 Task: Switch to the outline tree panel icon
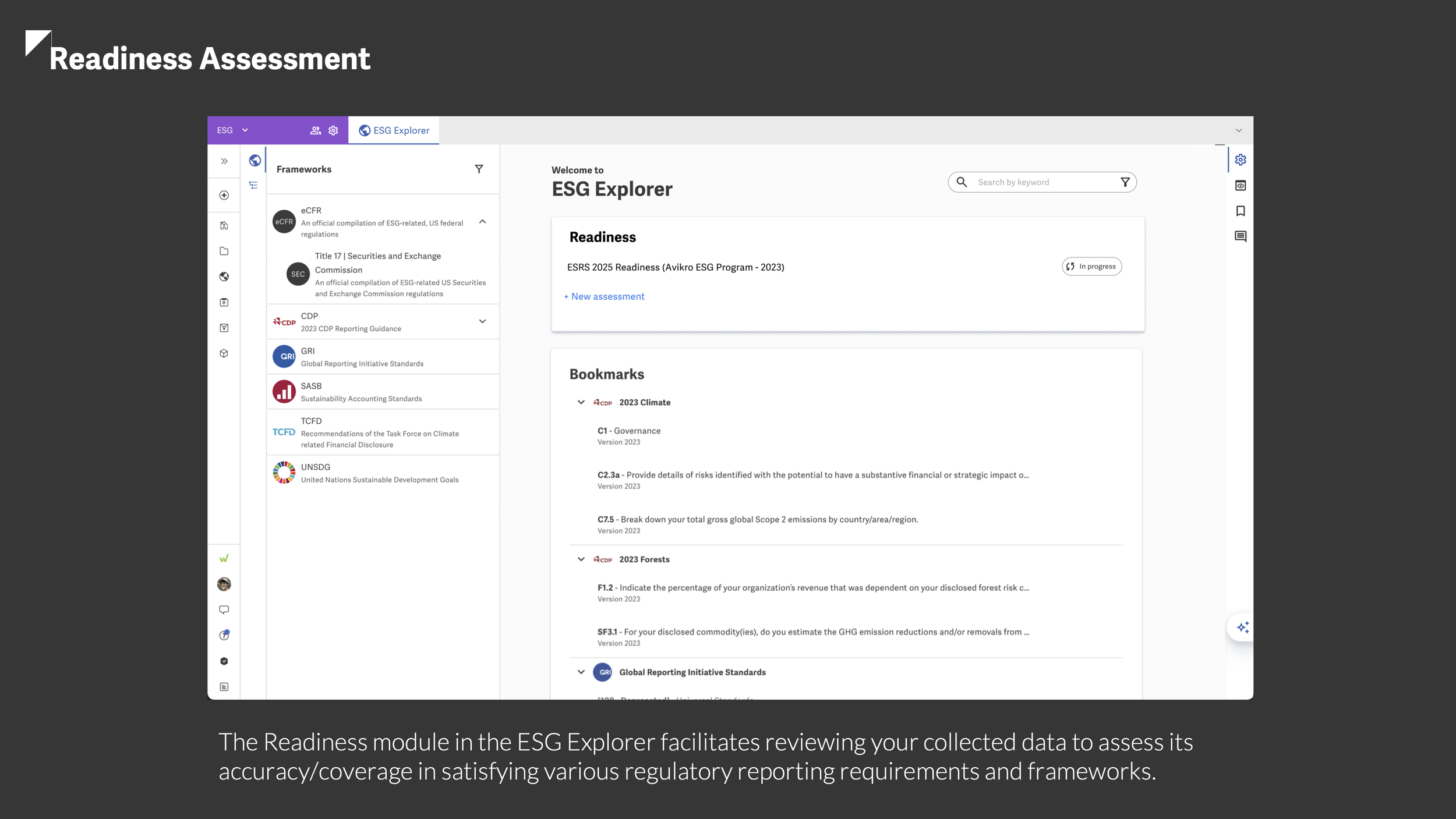[x=253, y=185]
